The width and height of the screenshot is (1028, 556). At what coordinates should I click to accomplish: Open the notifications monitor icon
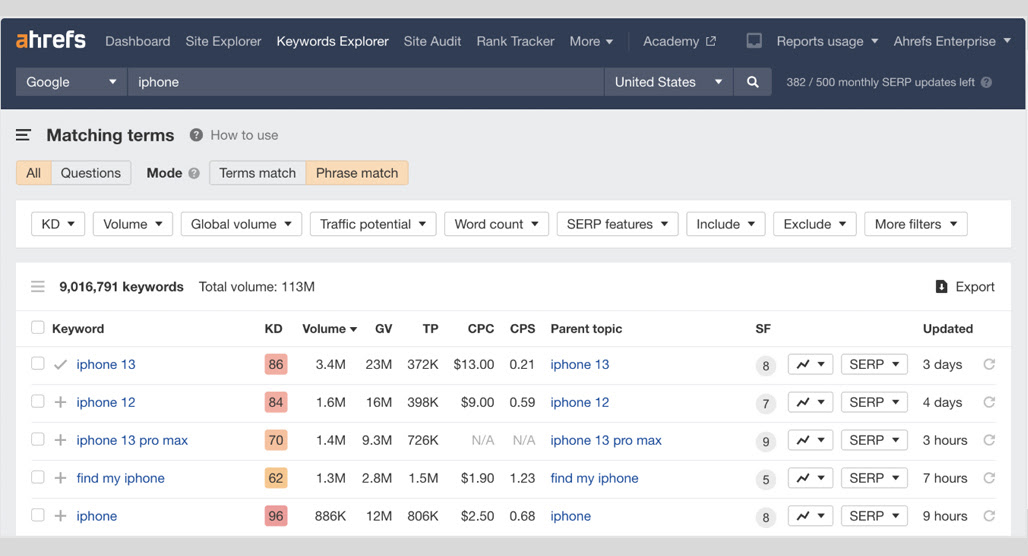coord(754,41)
